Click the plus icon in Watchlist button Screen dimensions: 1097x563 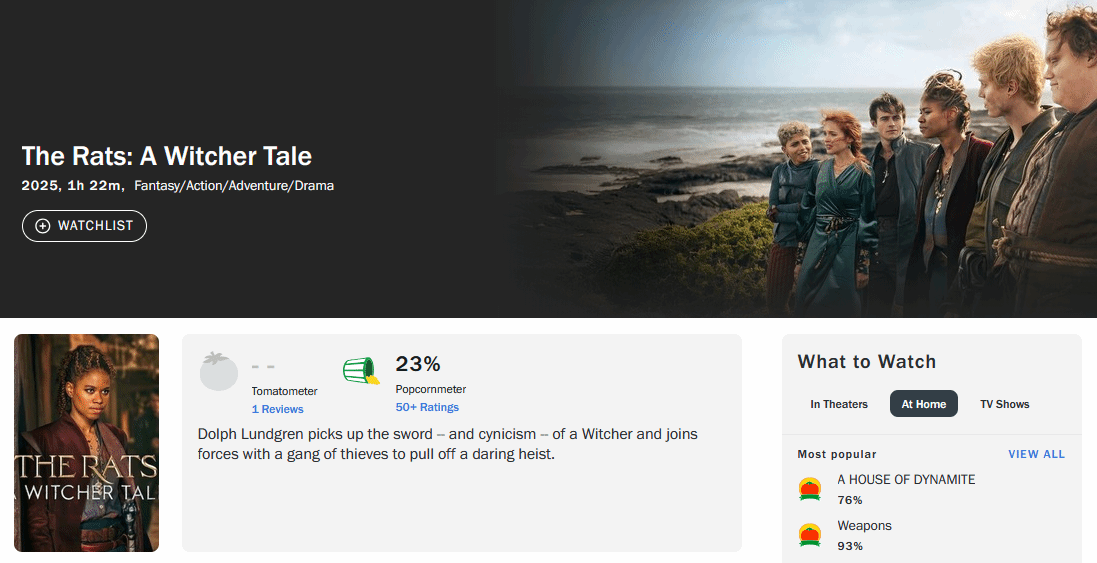coord(42,226)
